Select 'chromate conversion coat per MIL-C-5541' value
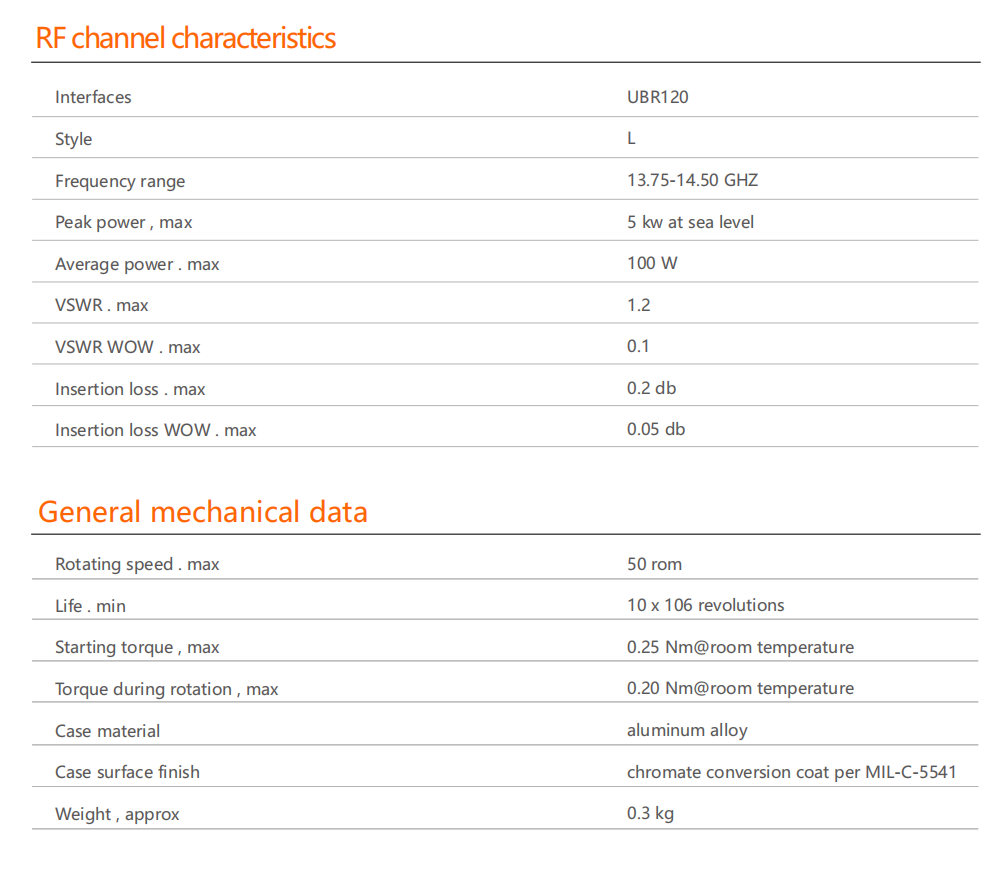The image size is (1005, 880). coord(792,772)
